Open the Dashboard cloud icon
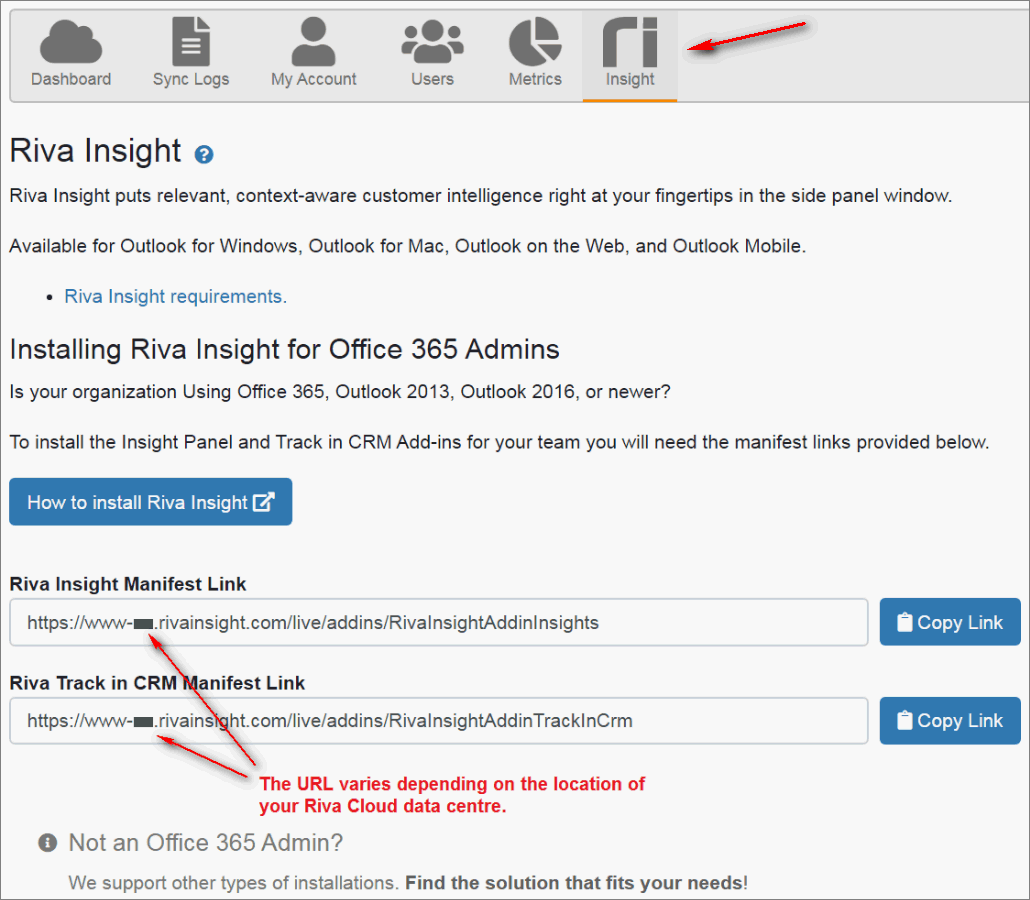Image resolution: width=1030 pixels, height=900 pixels. 71,41
